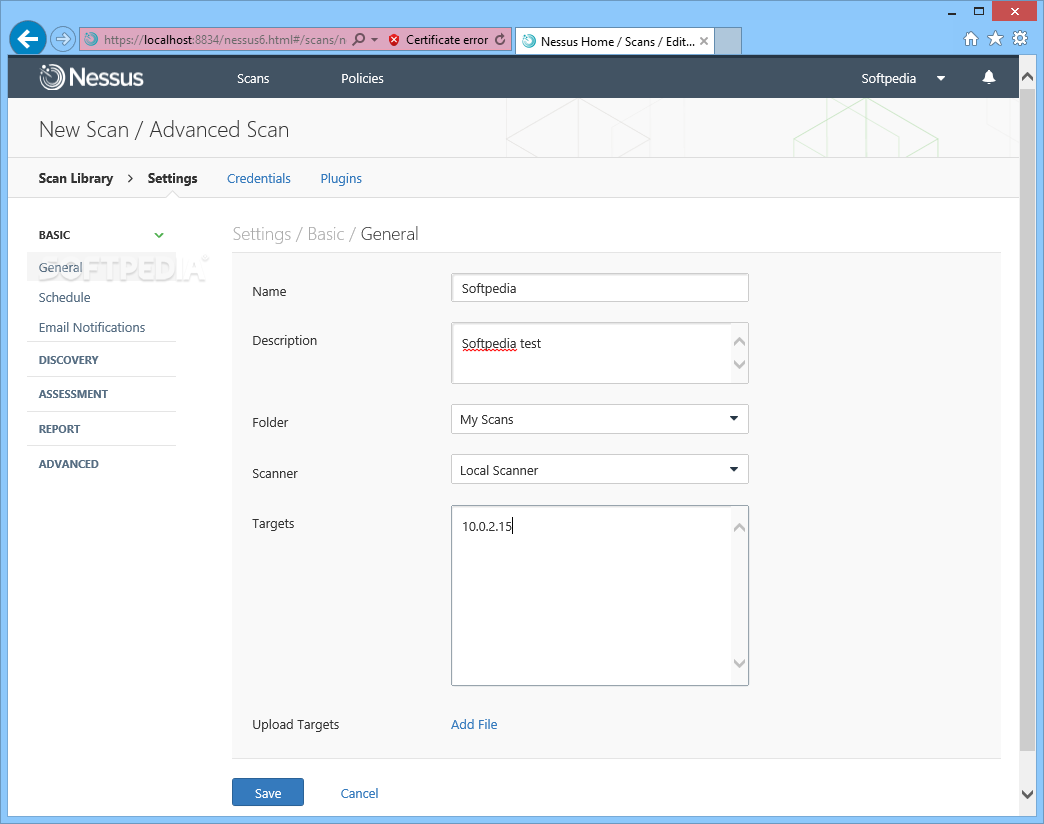Open the browser Tools gear icon

click(1019, 39)
